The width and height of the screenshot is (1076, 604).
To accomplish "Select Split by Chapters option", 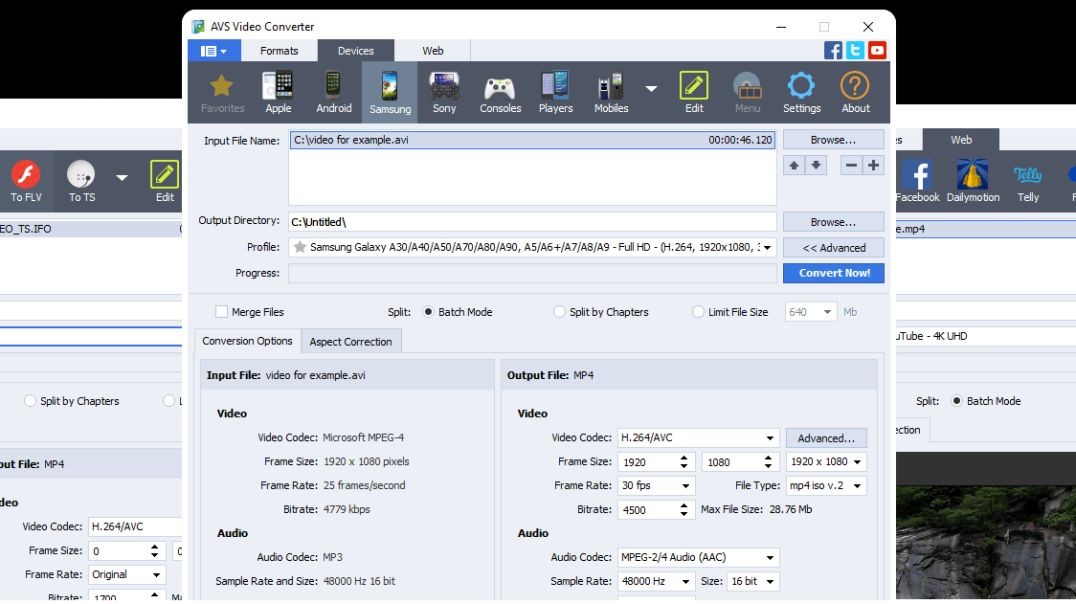I will pyautogui.click(x=559, y=312).
